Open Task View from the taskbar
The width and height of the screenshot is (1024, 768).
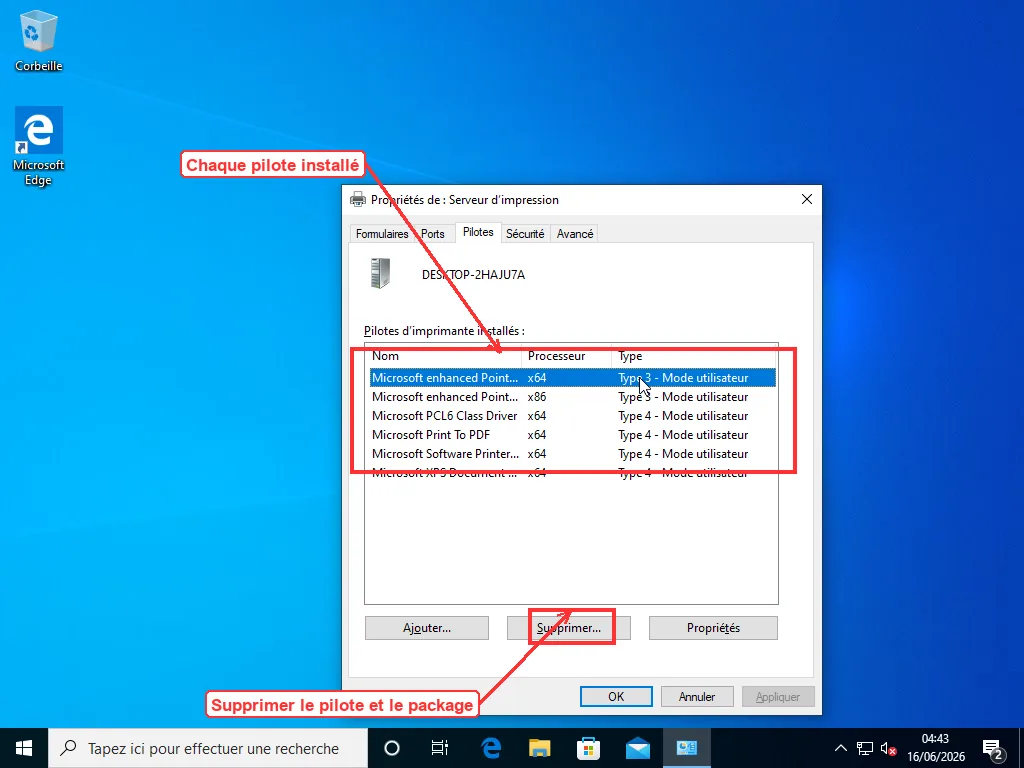tap(440, 748)
